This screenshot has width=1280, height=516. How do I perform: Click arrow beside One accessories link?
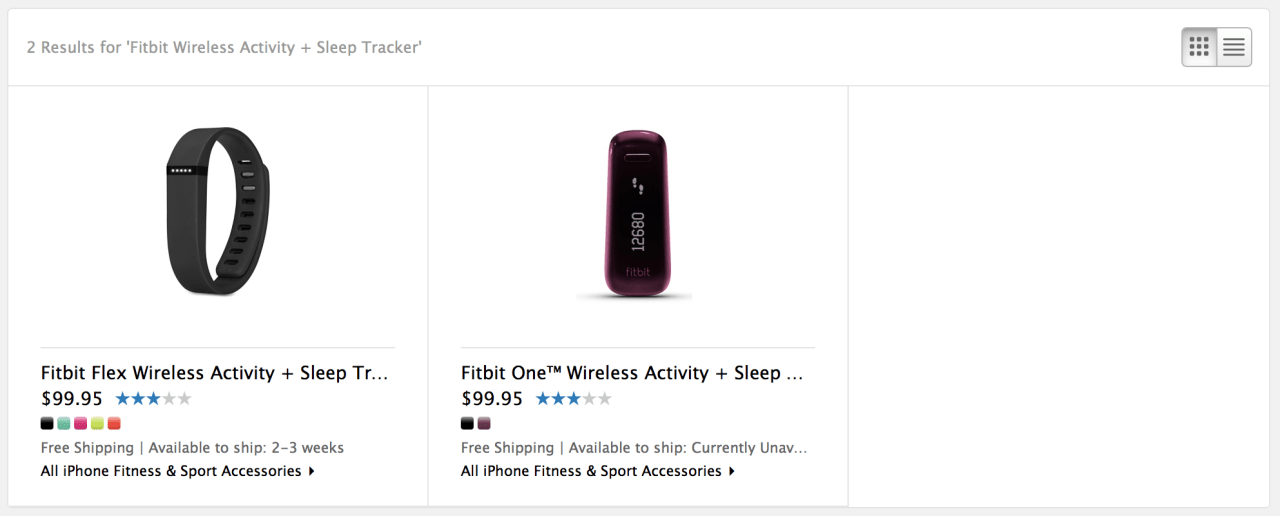[x=732, y=471]
